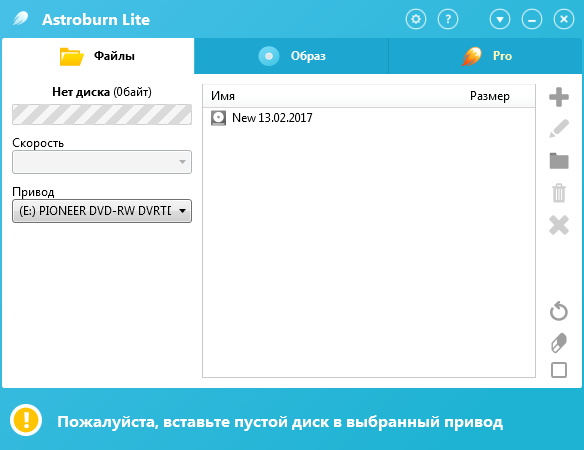
Task: Minimize the Astroburn Lite window
Action: (x=532, y=19)
